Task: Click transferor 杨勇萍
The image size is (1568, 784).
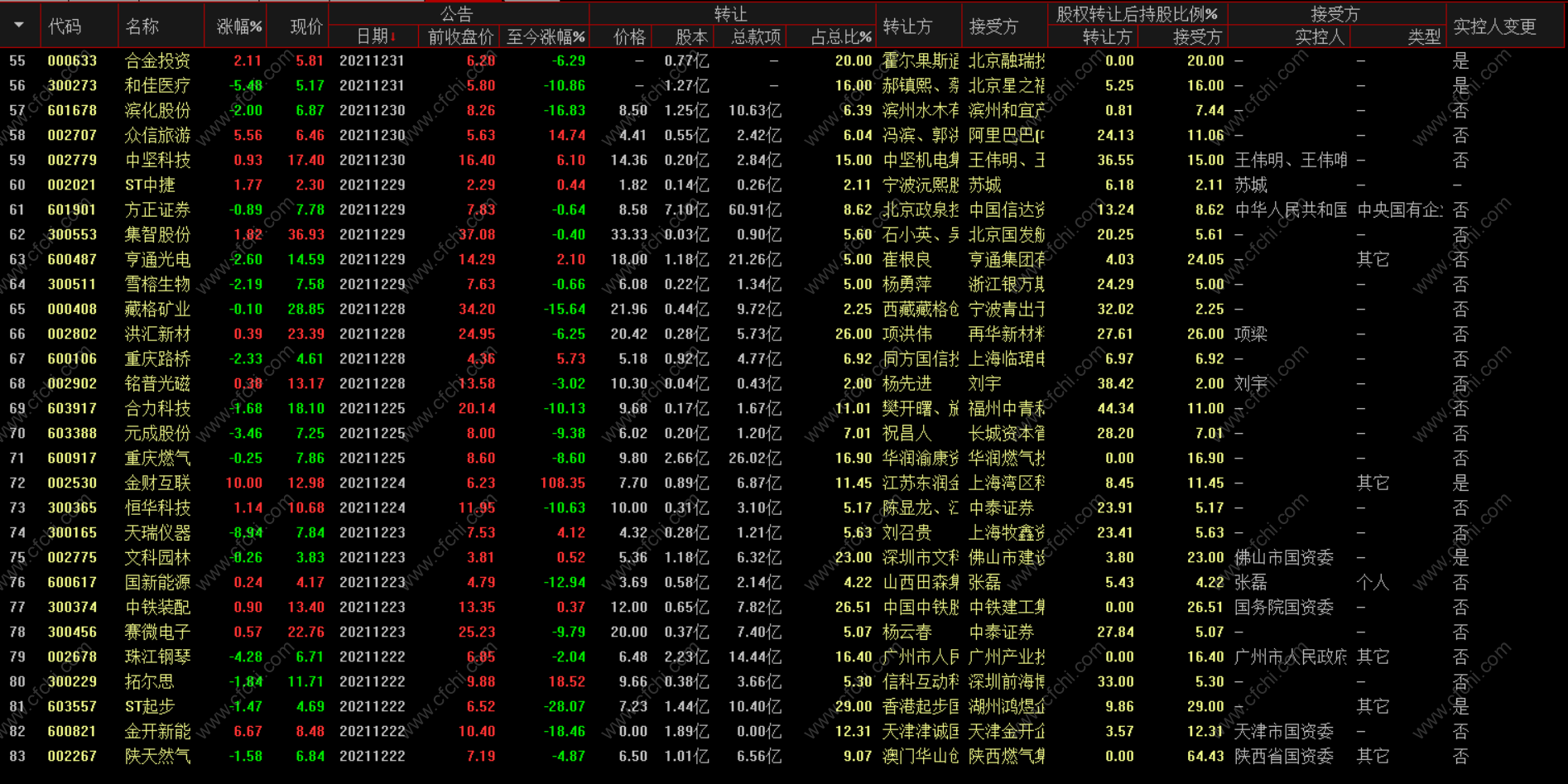Action: pos(907,284)
